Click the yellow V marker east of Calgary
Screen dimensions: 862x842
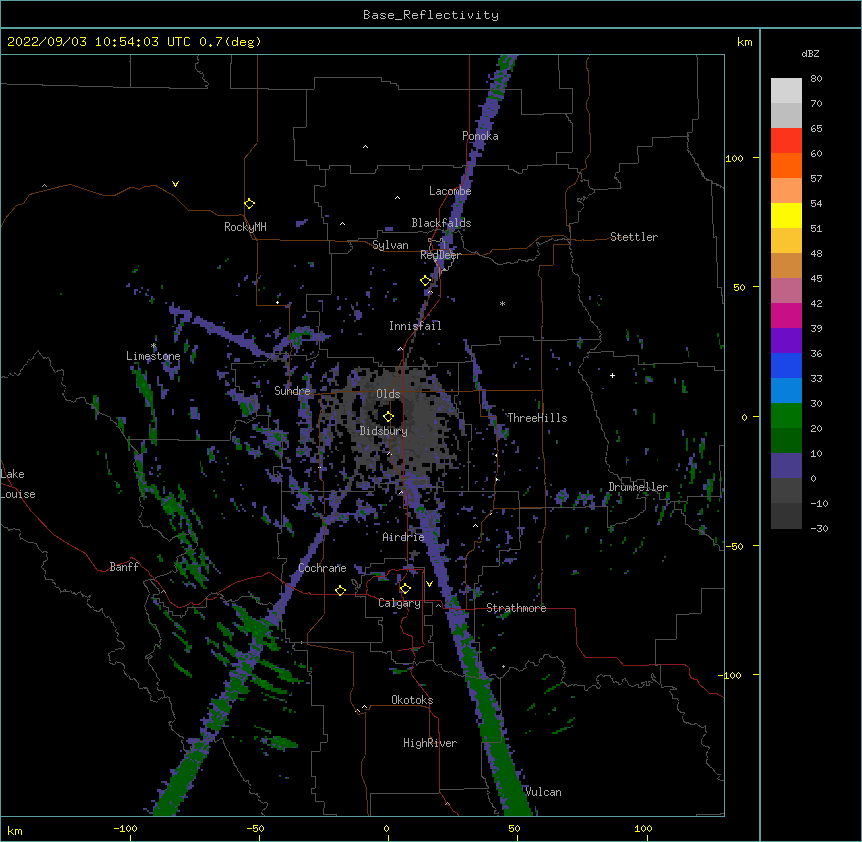pyautogui.click(x=429, y=584)
